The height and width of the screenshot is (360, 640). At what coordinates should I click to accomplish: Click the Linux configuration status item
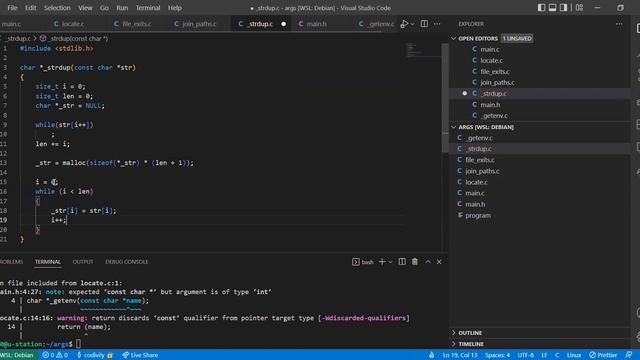tap(574, 355)
